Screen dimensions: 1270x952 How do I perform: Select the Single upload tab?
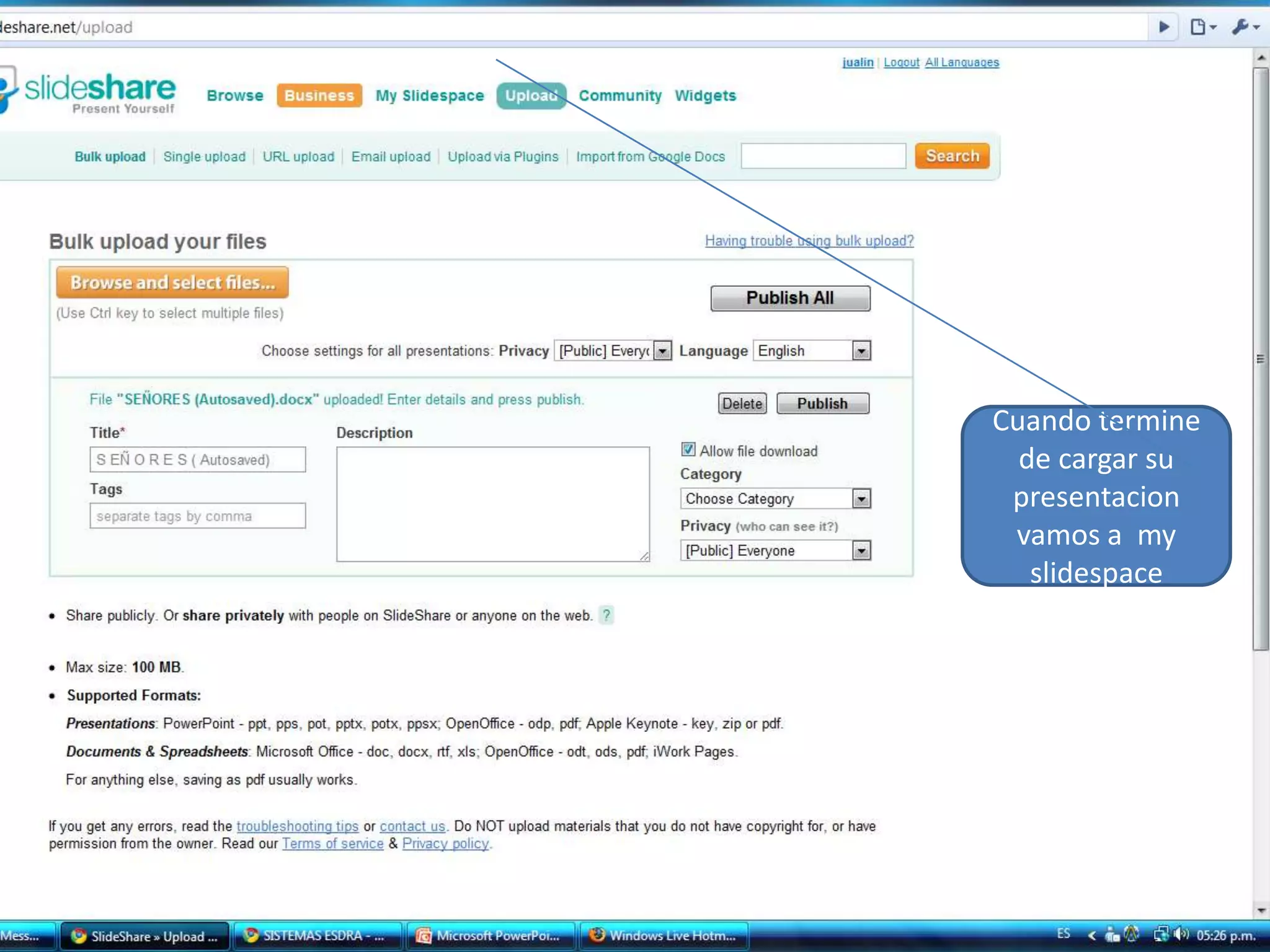[204, 157]
